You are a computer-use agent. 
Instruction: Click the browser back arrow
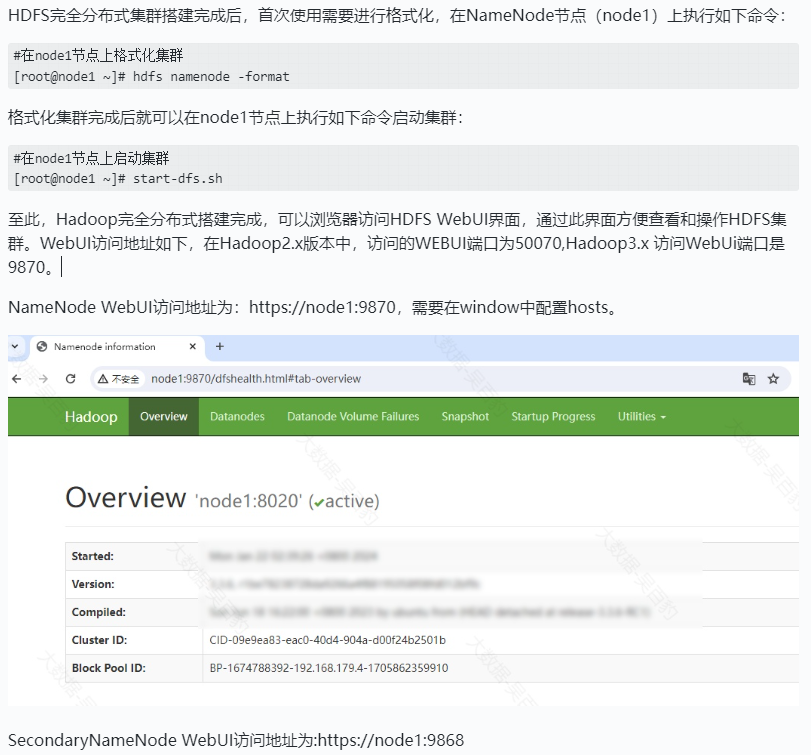pos(17,379)
